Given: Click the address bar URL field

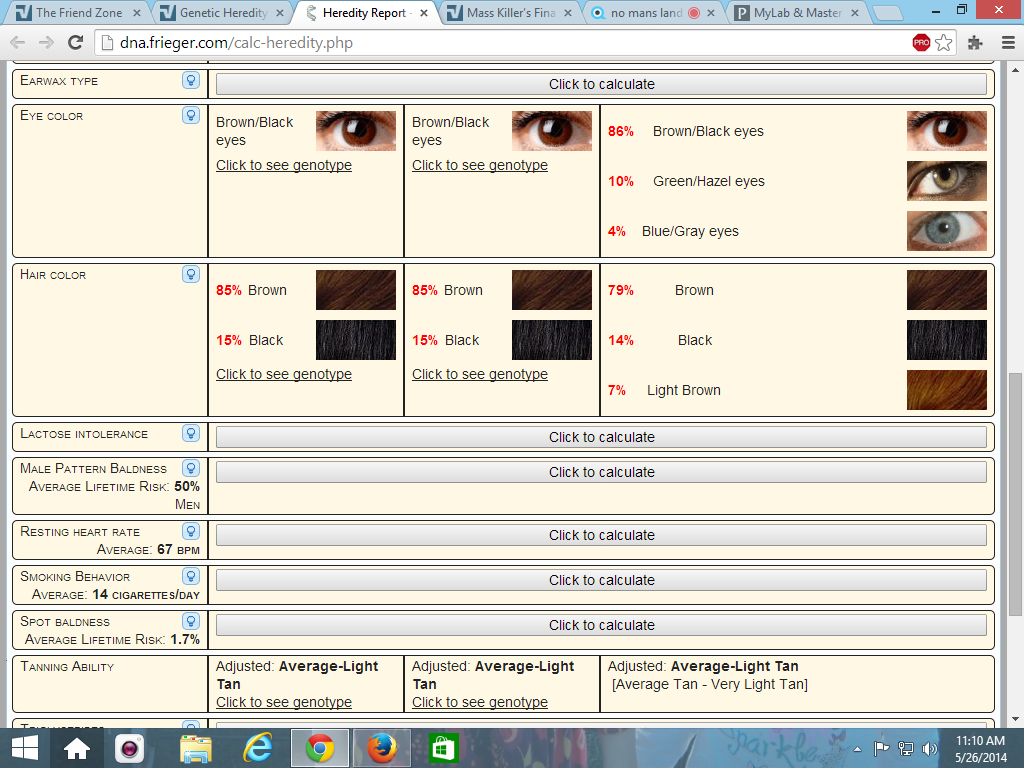Looking at the screenshot, I should pyautogui.click(x=500, y=43).
